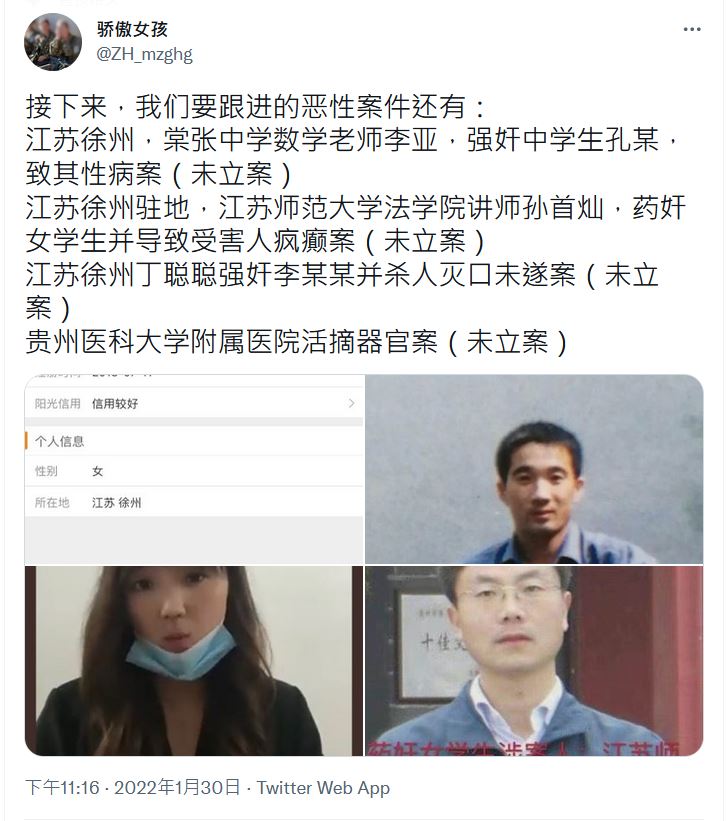Click the tweet line about 贵州医科大学附属医院
The height and width of the screenshot is (821, 728).
click(x=296, y=342)
